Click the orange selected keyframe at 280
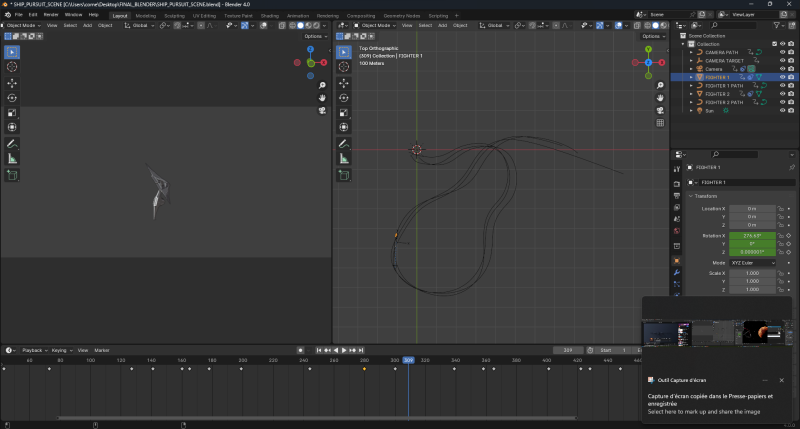 click(x=364, y=369)
